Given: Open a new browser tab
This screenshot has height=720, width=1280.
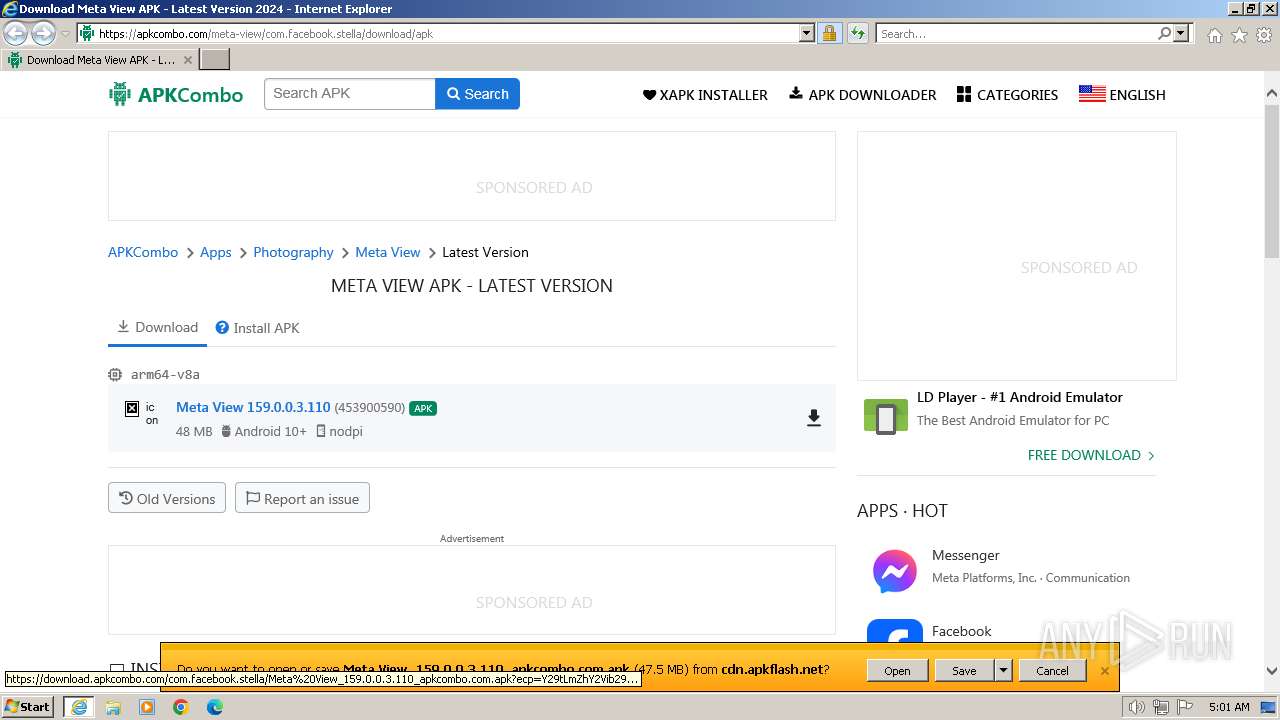Looking at the screenshot, I should (x=215, y=60).
